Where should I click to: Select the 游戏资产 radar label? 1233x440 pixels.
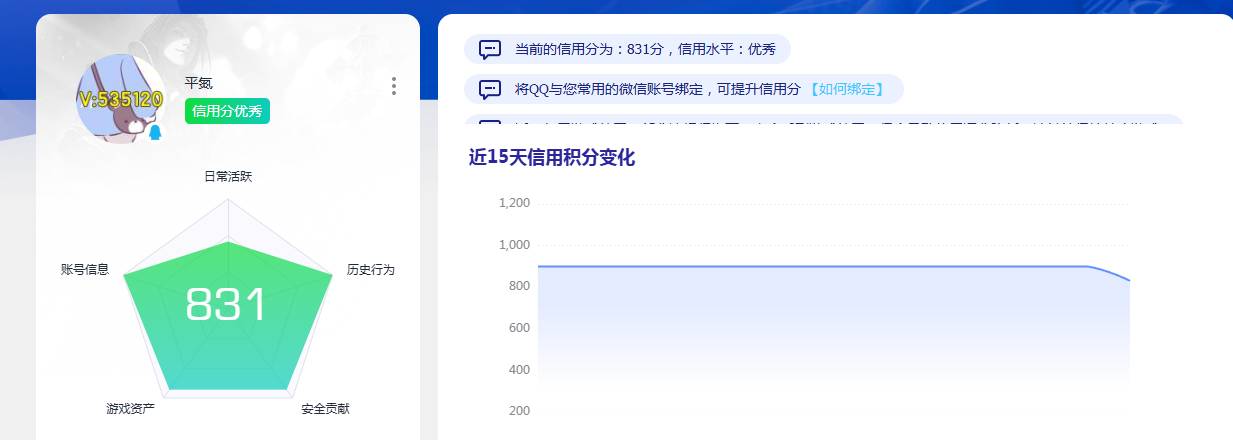coord(131,409)
